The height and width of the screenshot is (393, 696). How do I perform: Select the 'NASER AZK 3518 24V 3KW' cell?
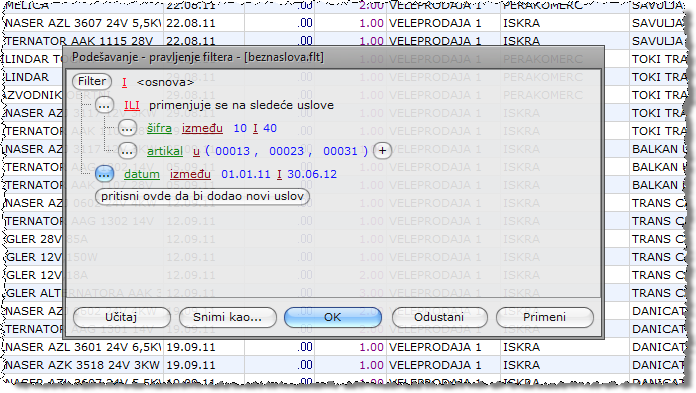pyautogui.click(x=83, y=365)
